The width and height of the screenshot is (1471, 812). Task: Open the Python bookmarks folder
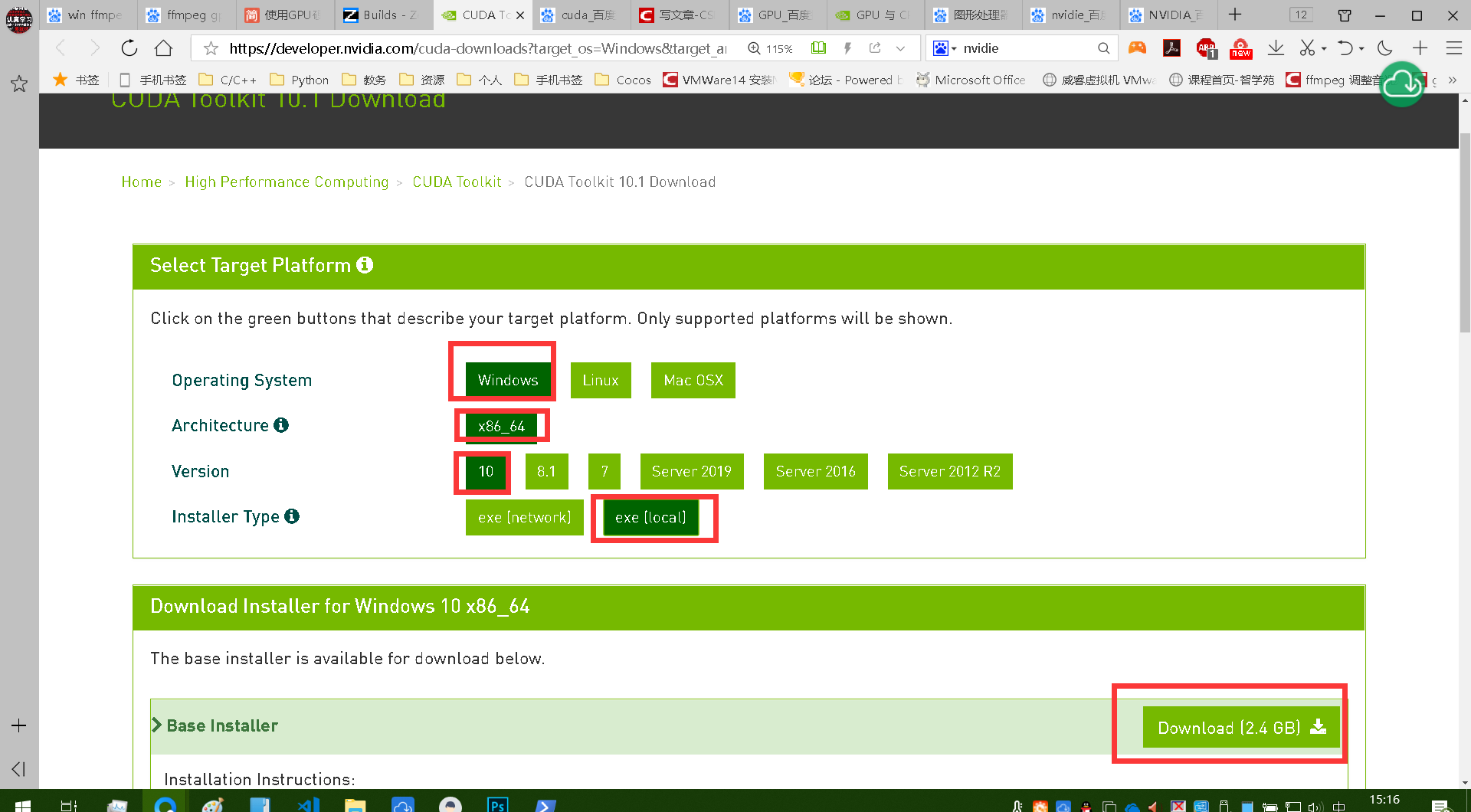pyautogui.click(x=299, y=80)
